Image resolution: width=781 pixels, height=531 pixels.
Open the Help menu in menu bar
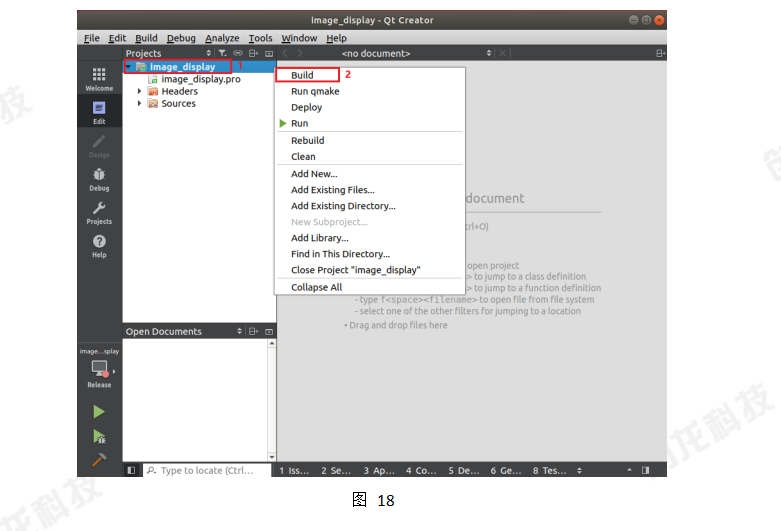point(336,38)
